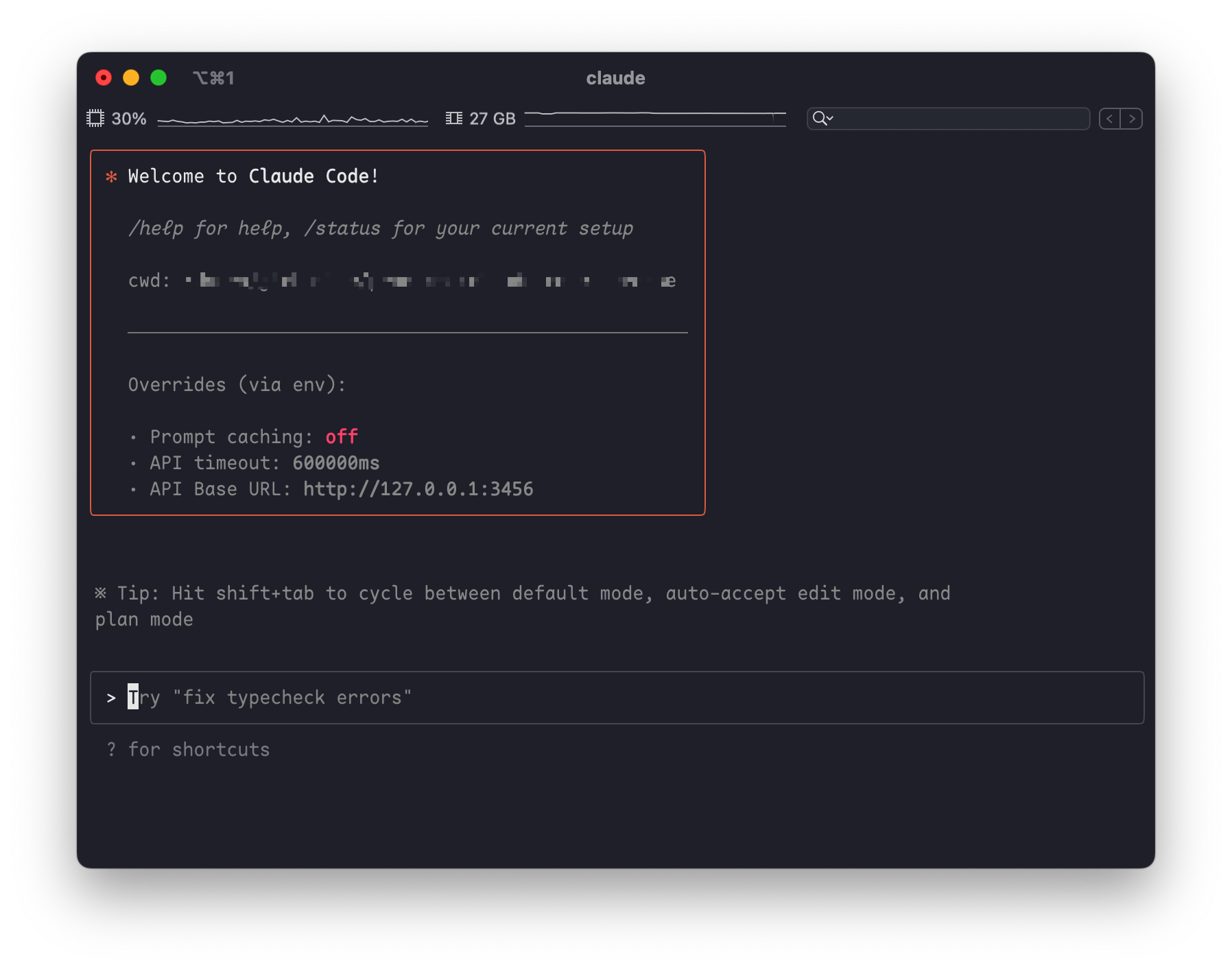Toggle the green full-screen traffic light
The height and width of the screenshot is (970, 1232).
158,78
